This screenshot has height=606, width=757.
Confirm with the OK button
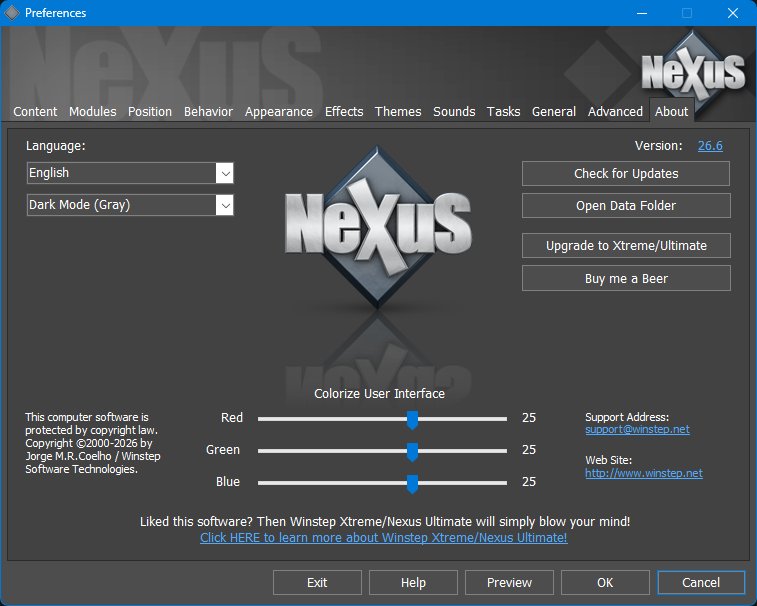click(x=605, y=582)
